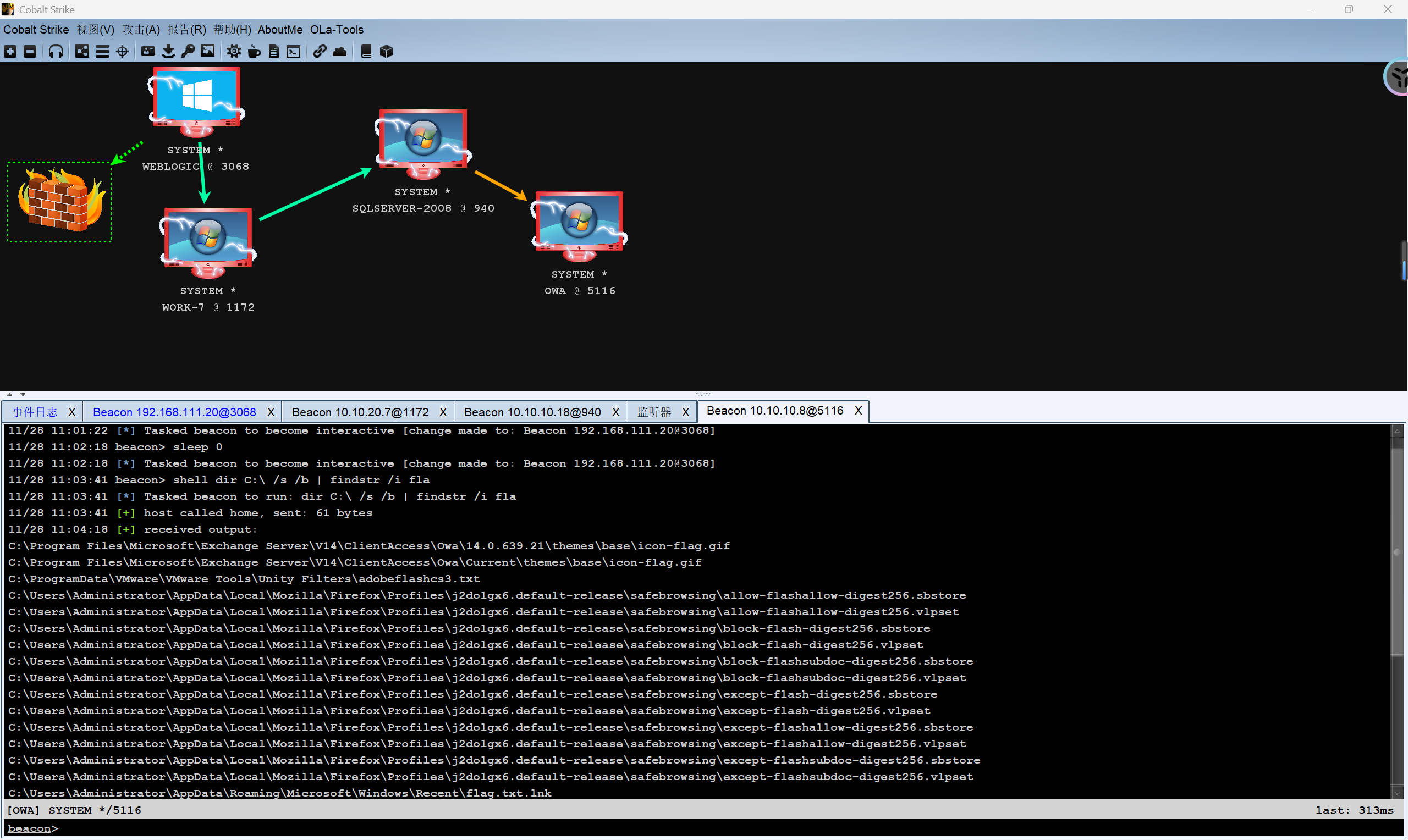Close the Beacon 10.10.10.18@940 tab

coord(615,412)
